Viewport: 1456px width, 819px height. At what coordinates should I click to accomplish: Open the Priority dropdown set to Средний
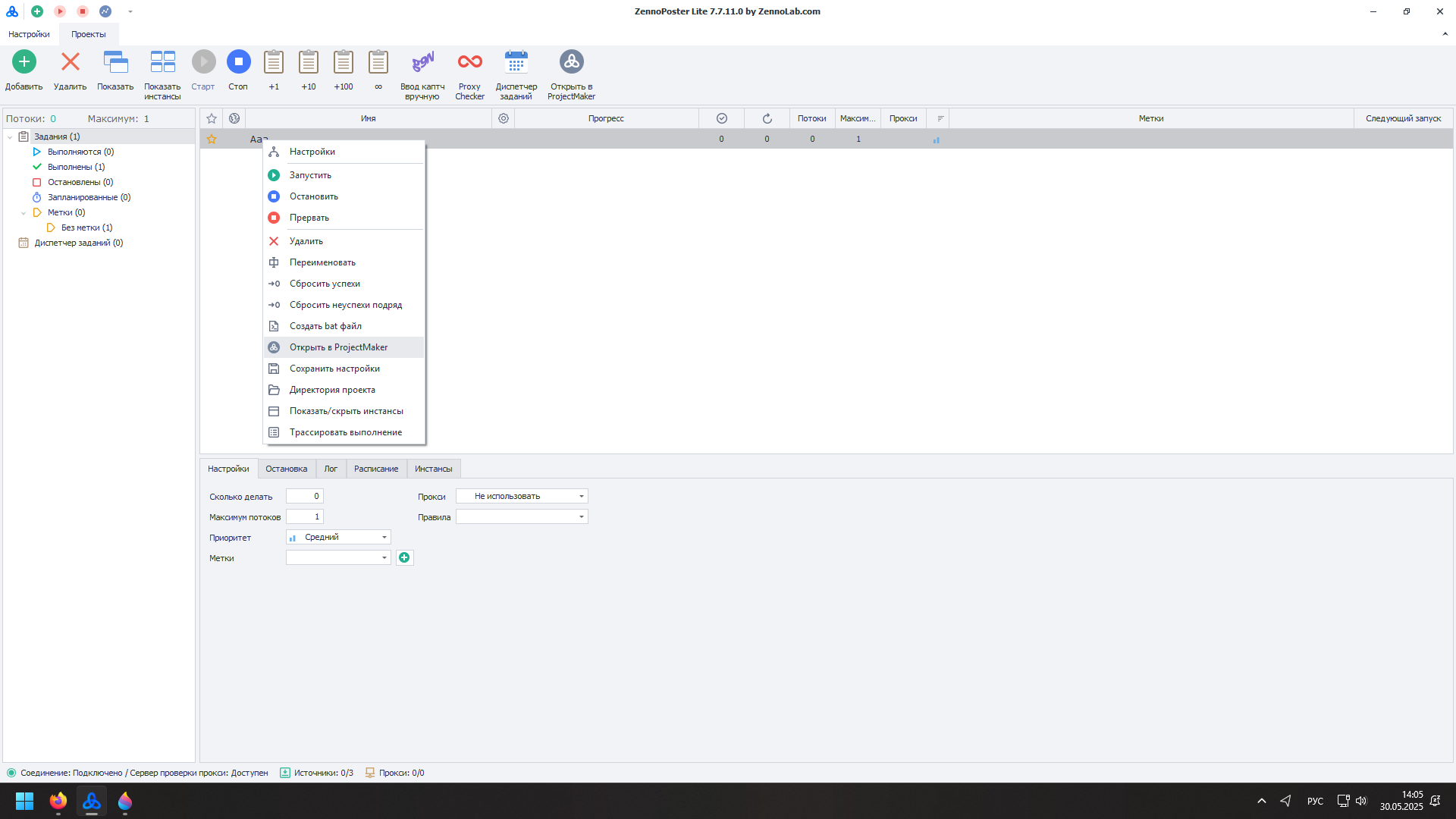point(338,538)
